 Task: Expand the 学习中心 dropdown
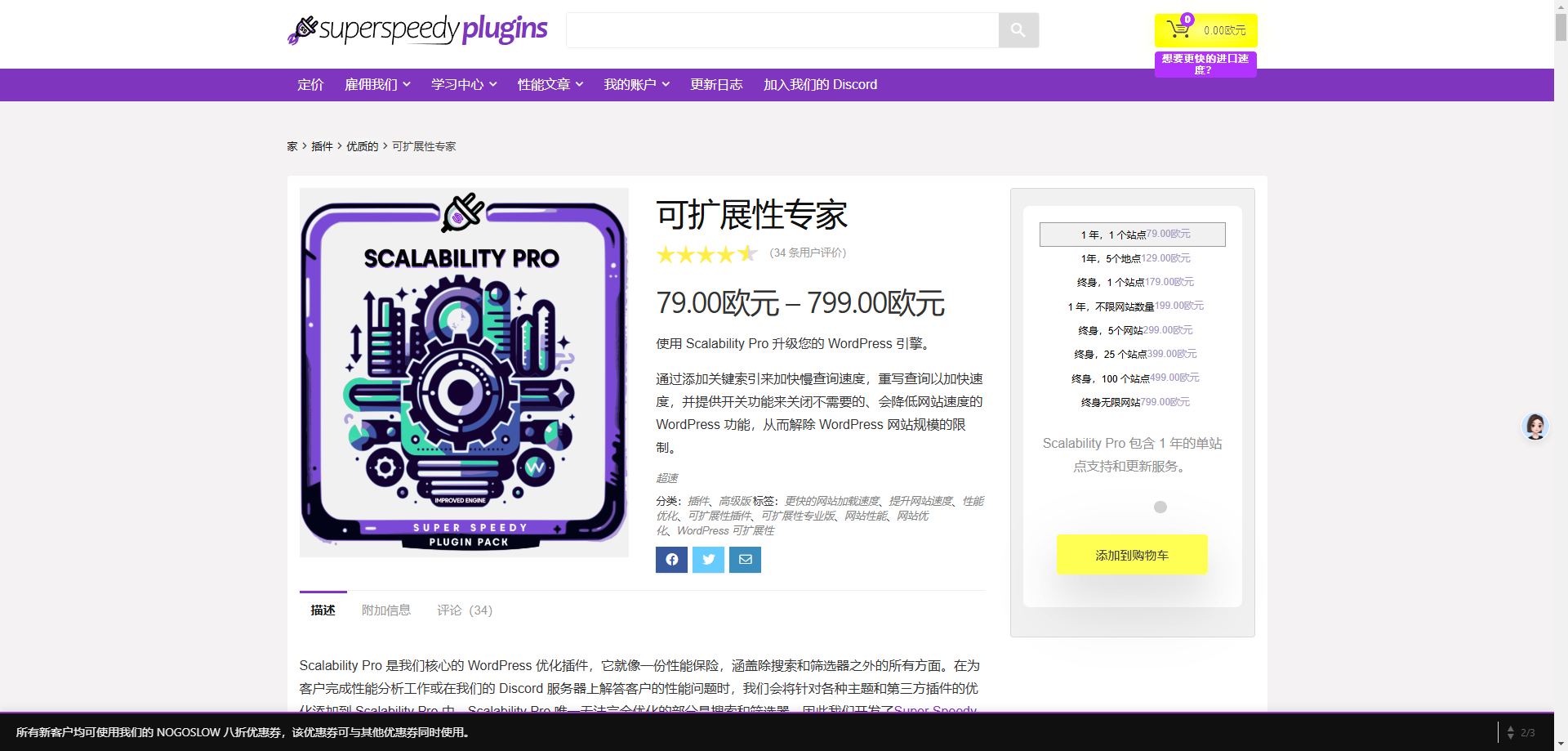(464, 85)
